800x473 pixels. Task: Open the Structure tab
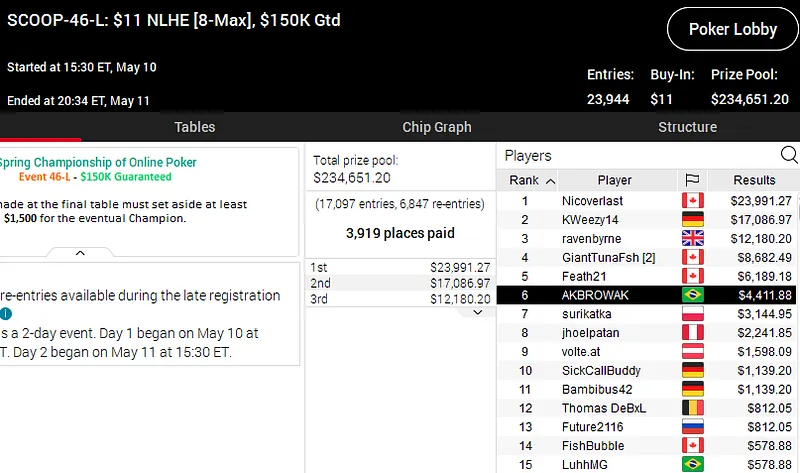pyautogui.click(x=687, y=127)
